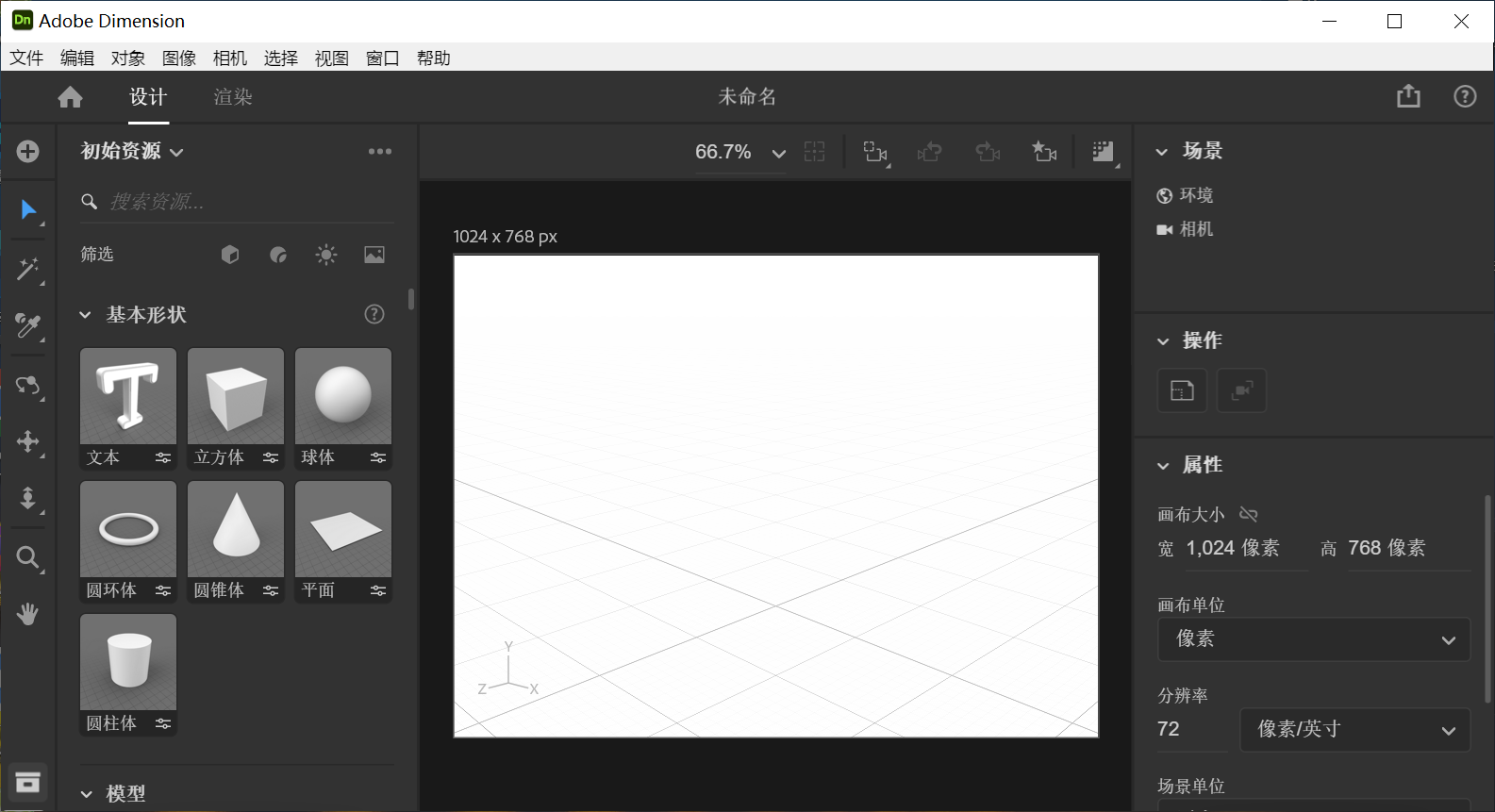Filter assets by models
Viewport: 1495px width, 812px height.
click(230, 255)
